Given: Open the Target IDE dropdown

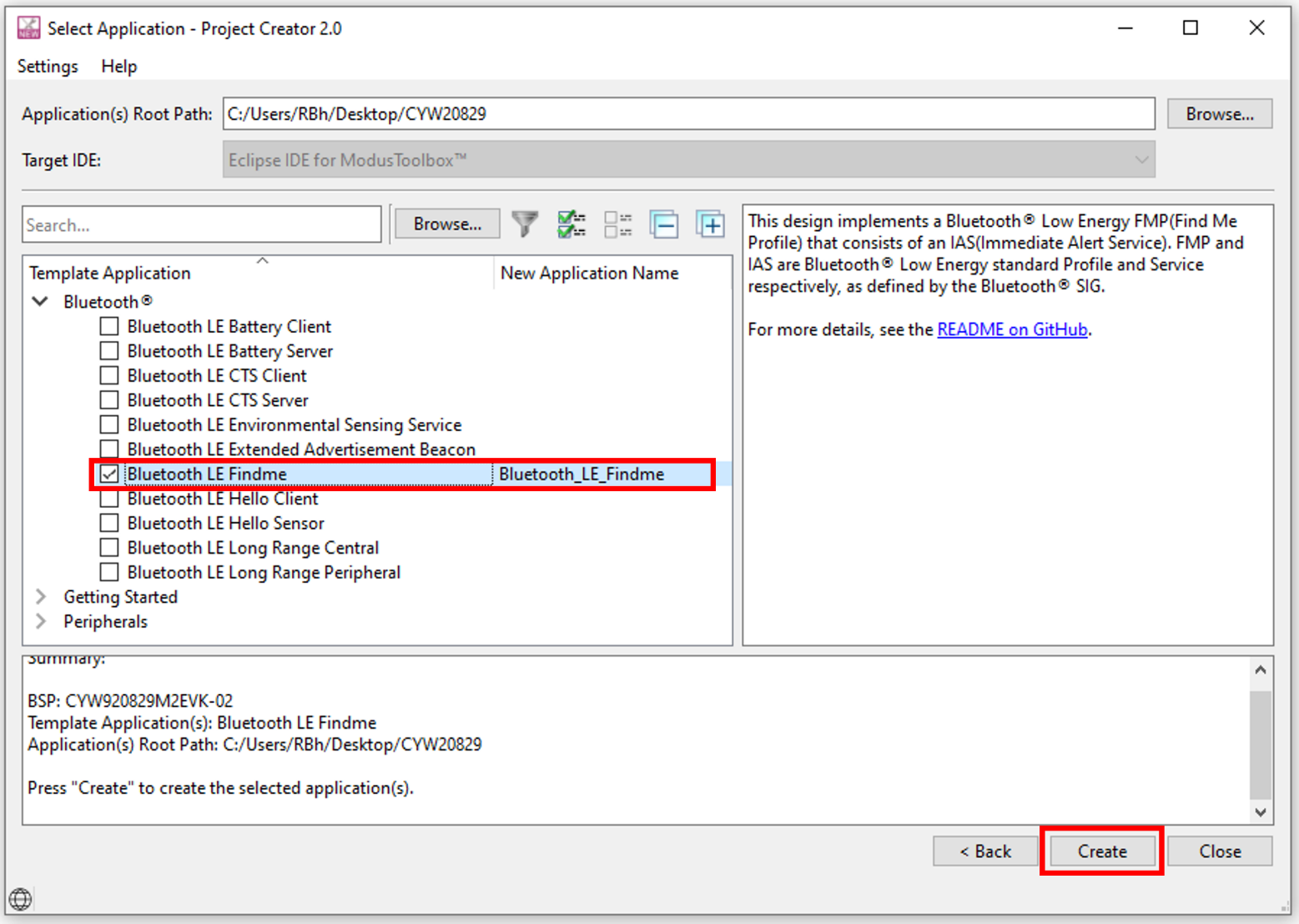Looking at the screenshot, I should [688, 159].
